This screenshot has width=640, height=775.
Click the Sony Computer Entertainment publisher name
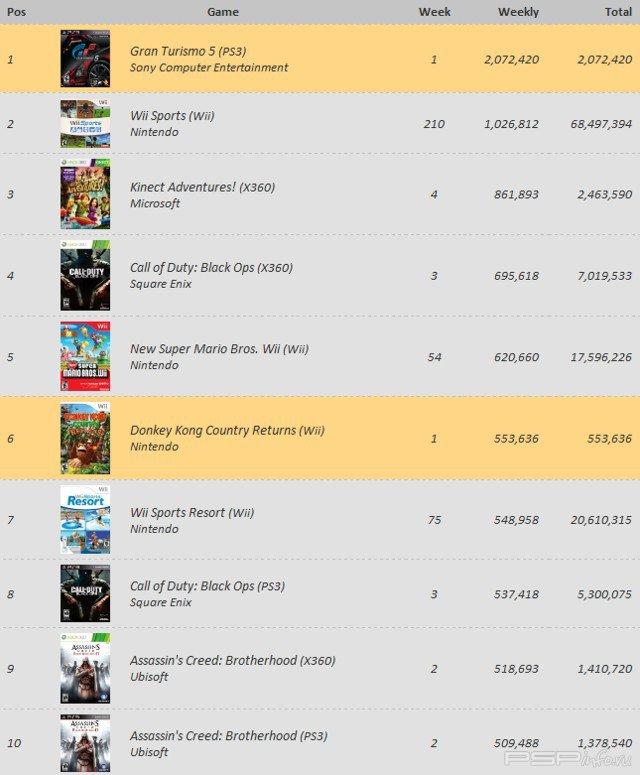(x=209, y=68)
